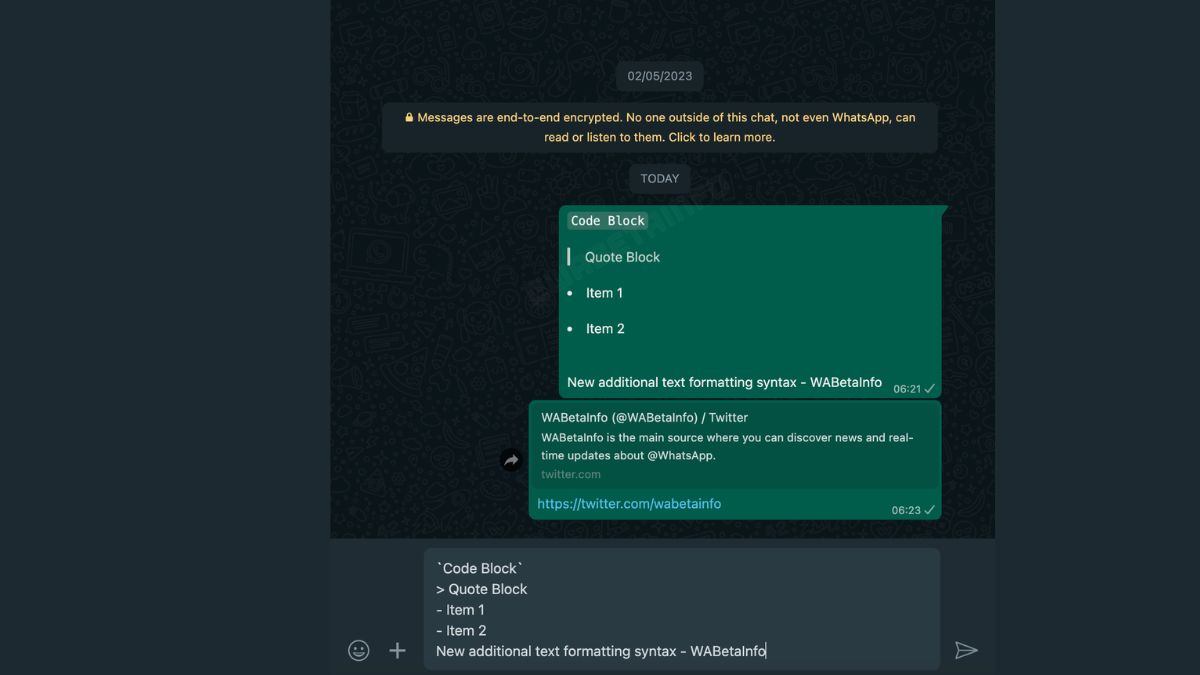Screen dimensions: 1200x675
Task: Click the WABetaInfo / Twitter preview title
Action: [644, 417]
